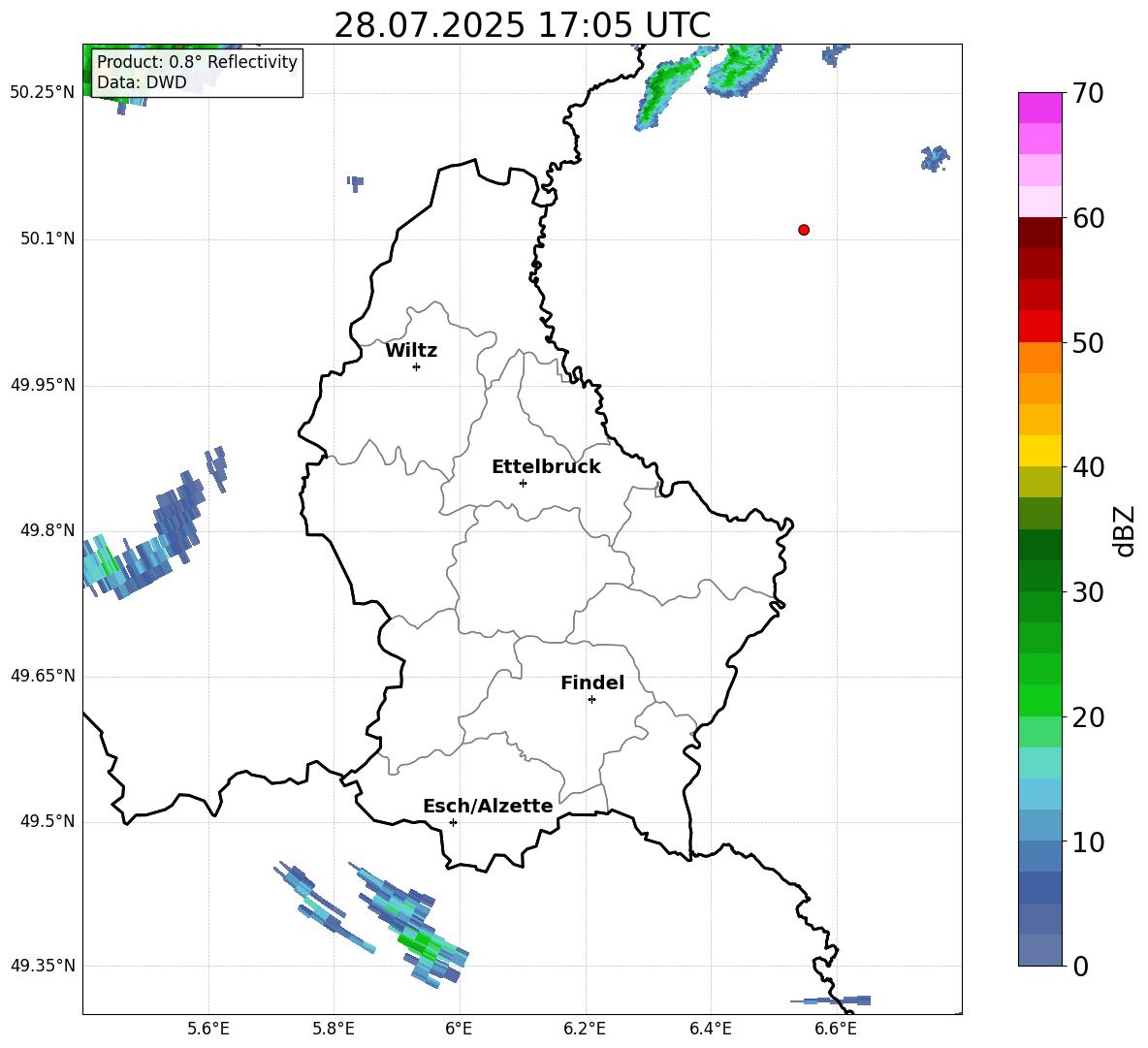Screen dimensions: 1148x1048
Task: Click the red station dot marker
Action: [803, 230]
